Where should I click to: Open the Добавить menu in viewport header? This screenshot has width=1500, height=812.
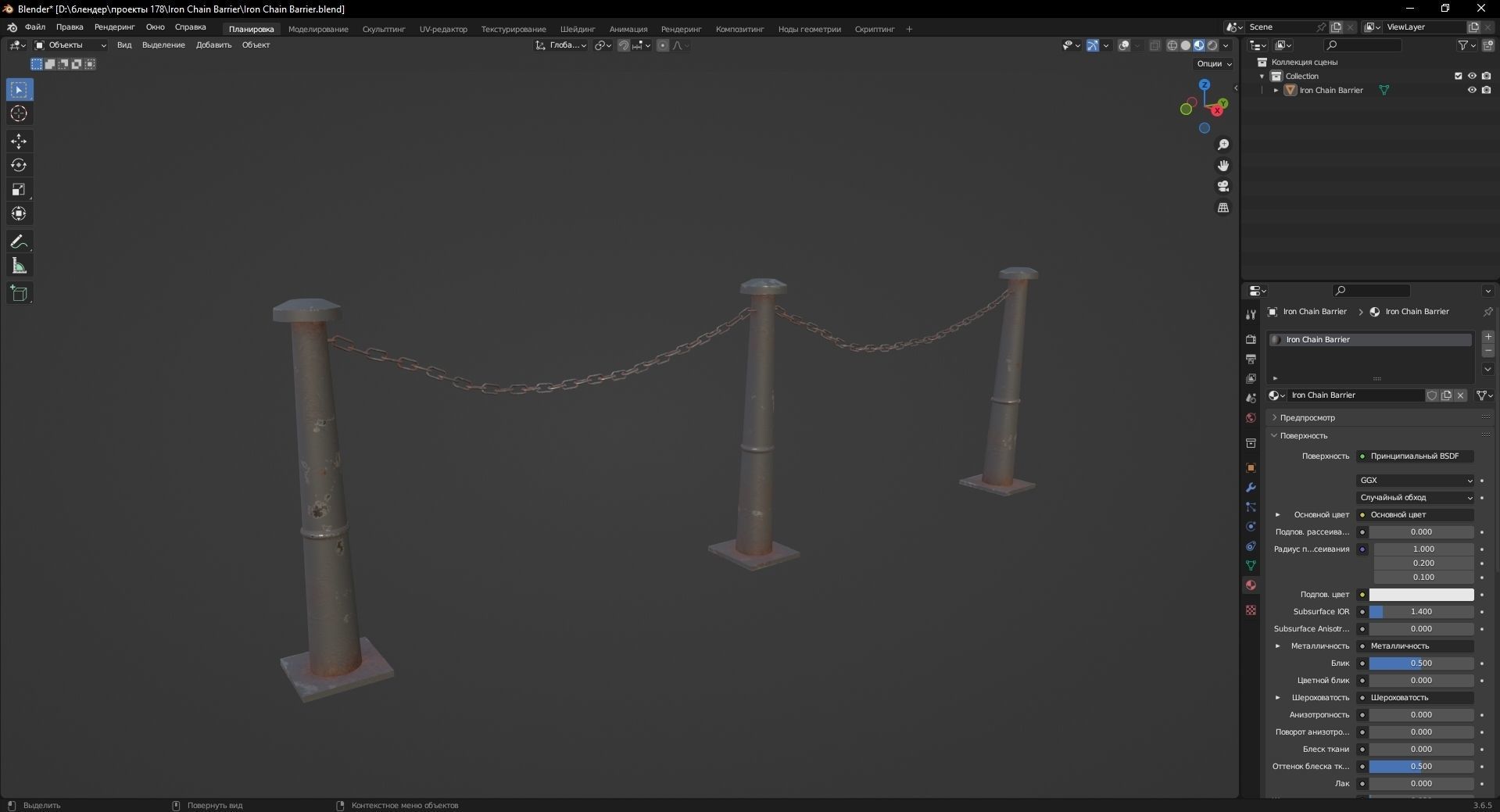(213, 45)
